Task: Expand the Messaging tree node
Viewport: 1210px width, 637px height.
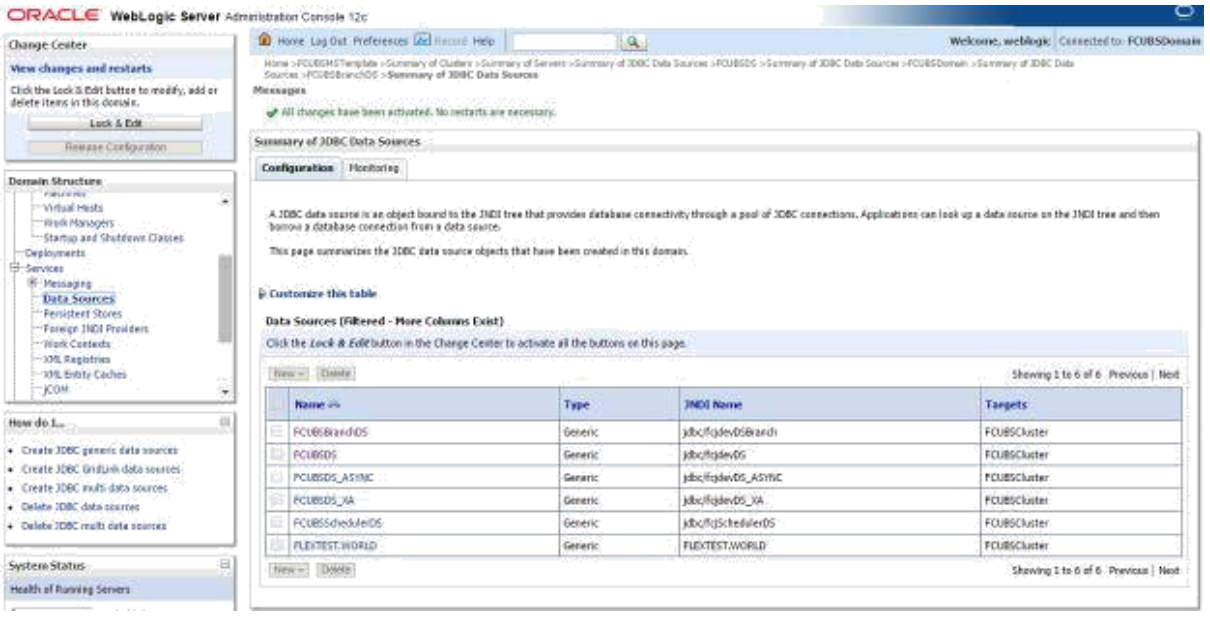Action: point(31,283)
